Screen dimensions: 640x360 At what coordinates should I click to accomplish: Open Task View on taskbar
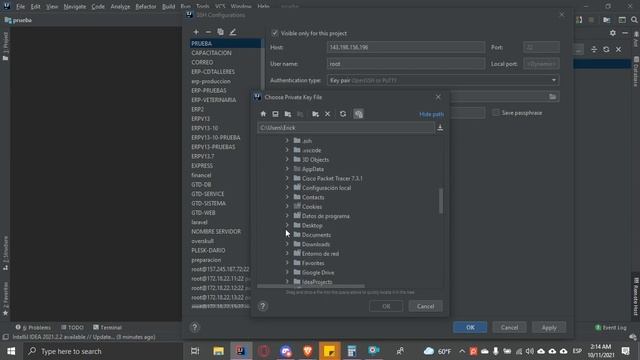(195, 351)
